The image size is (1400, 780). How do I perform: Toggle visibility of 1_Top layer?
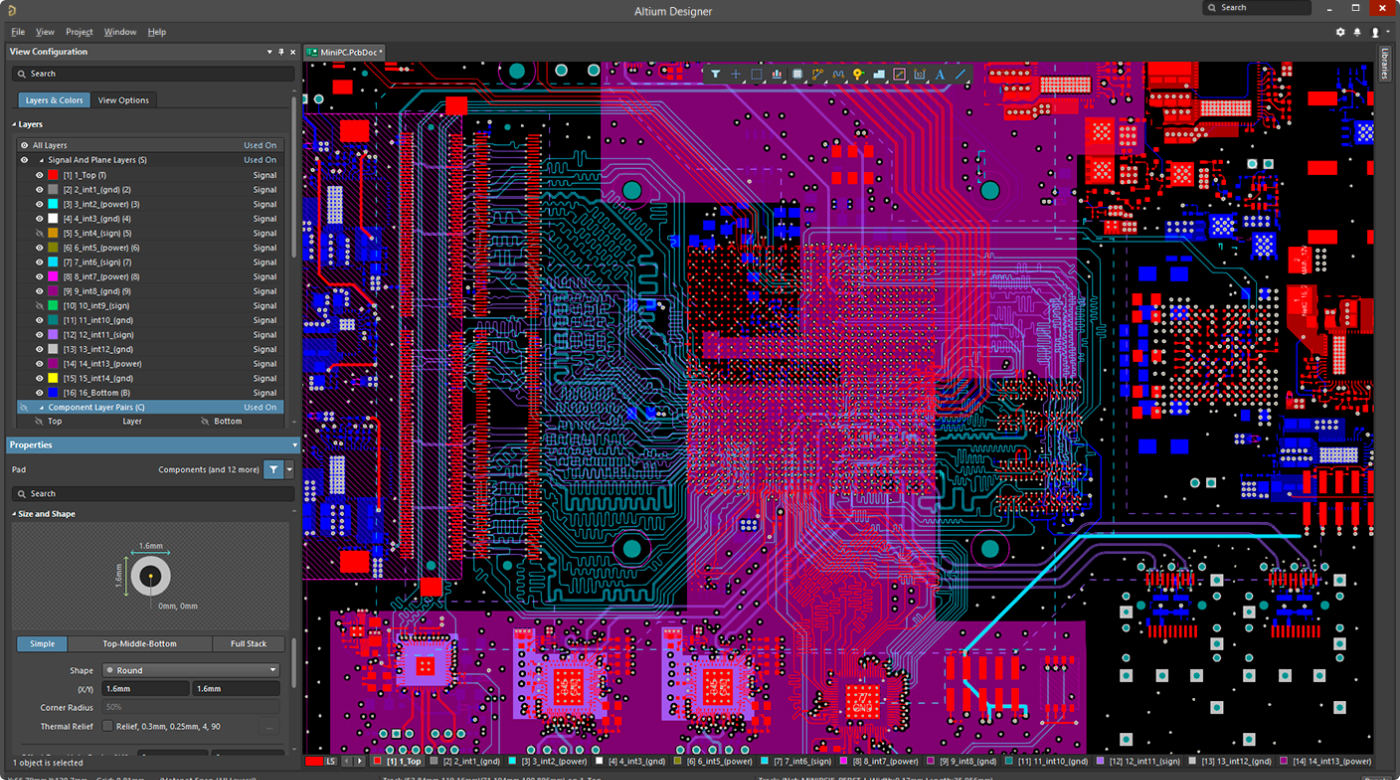(x=40, y=175)
